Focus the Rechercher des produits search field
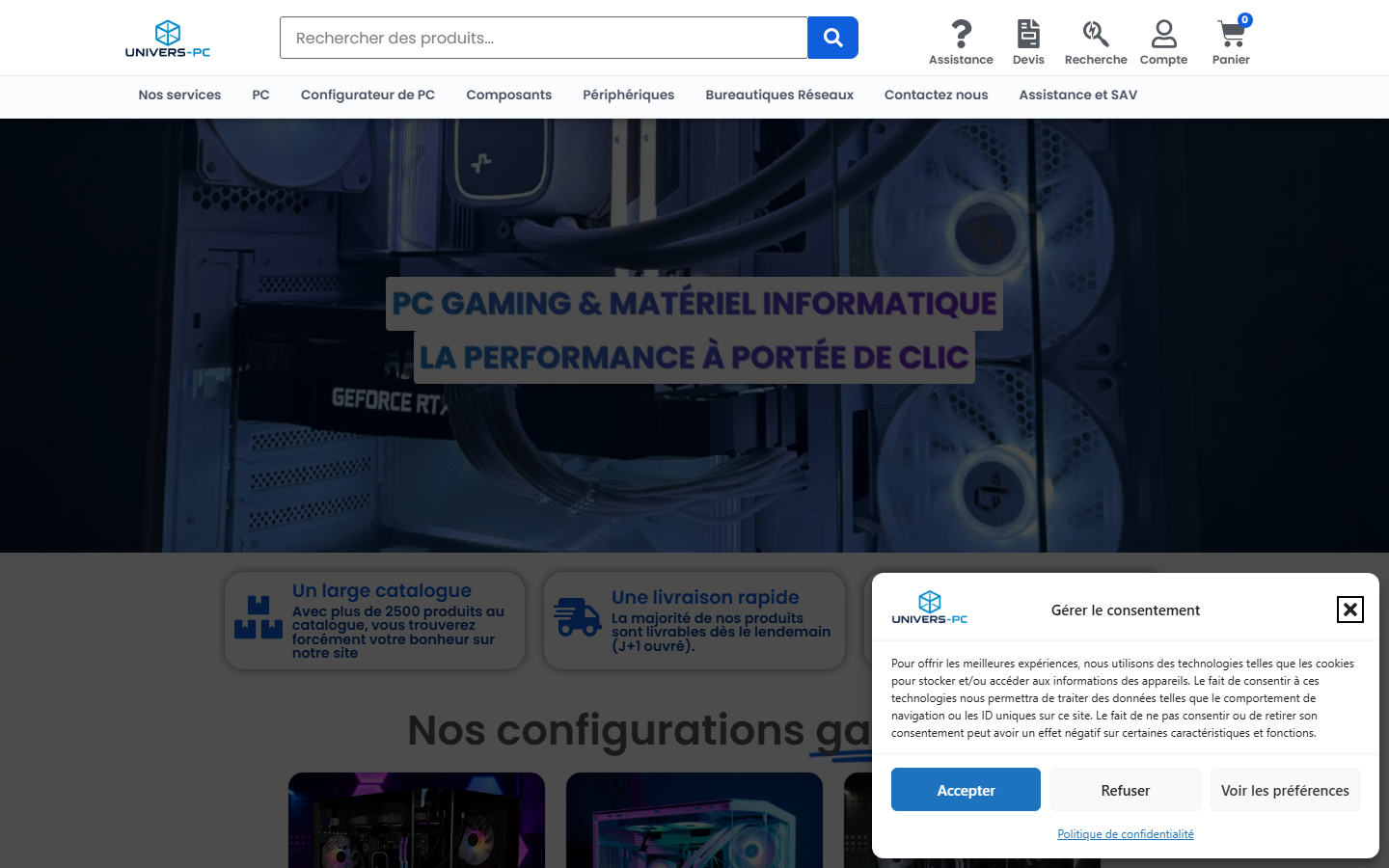1389x868 pixels. [x=544, y=38]
